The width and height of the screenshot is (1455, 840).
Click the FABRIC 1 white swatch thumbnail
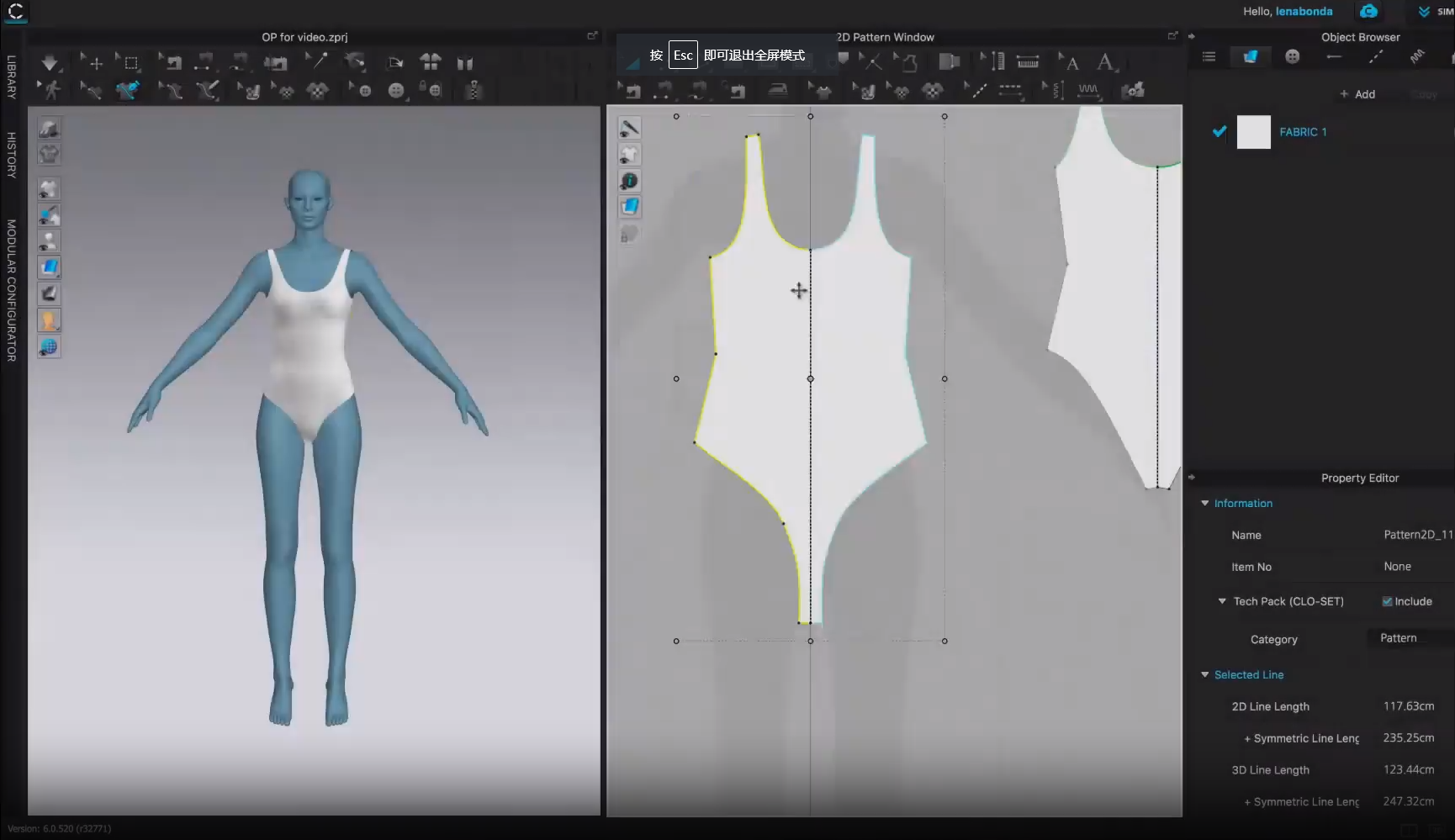(x=1253, y=132)
